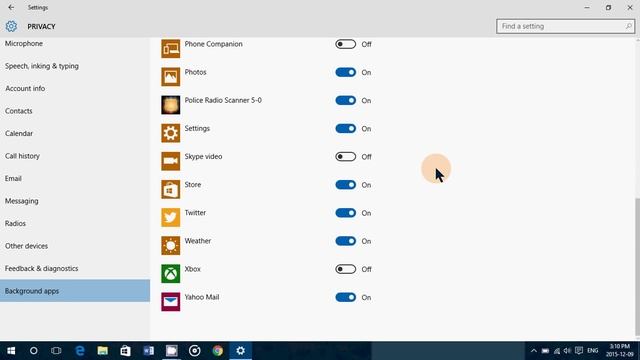640x360 pixels.
Task: Click the 'Police Radio Scanner 5-0' name
Action: (223, 100)
